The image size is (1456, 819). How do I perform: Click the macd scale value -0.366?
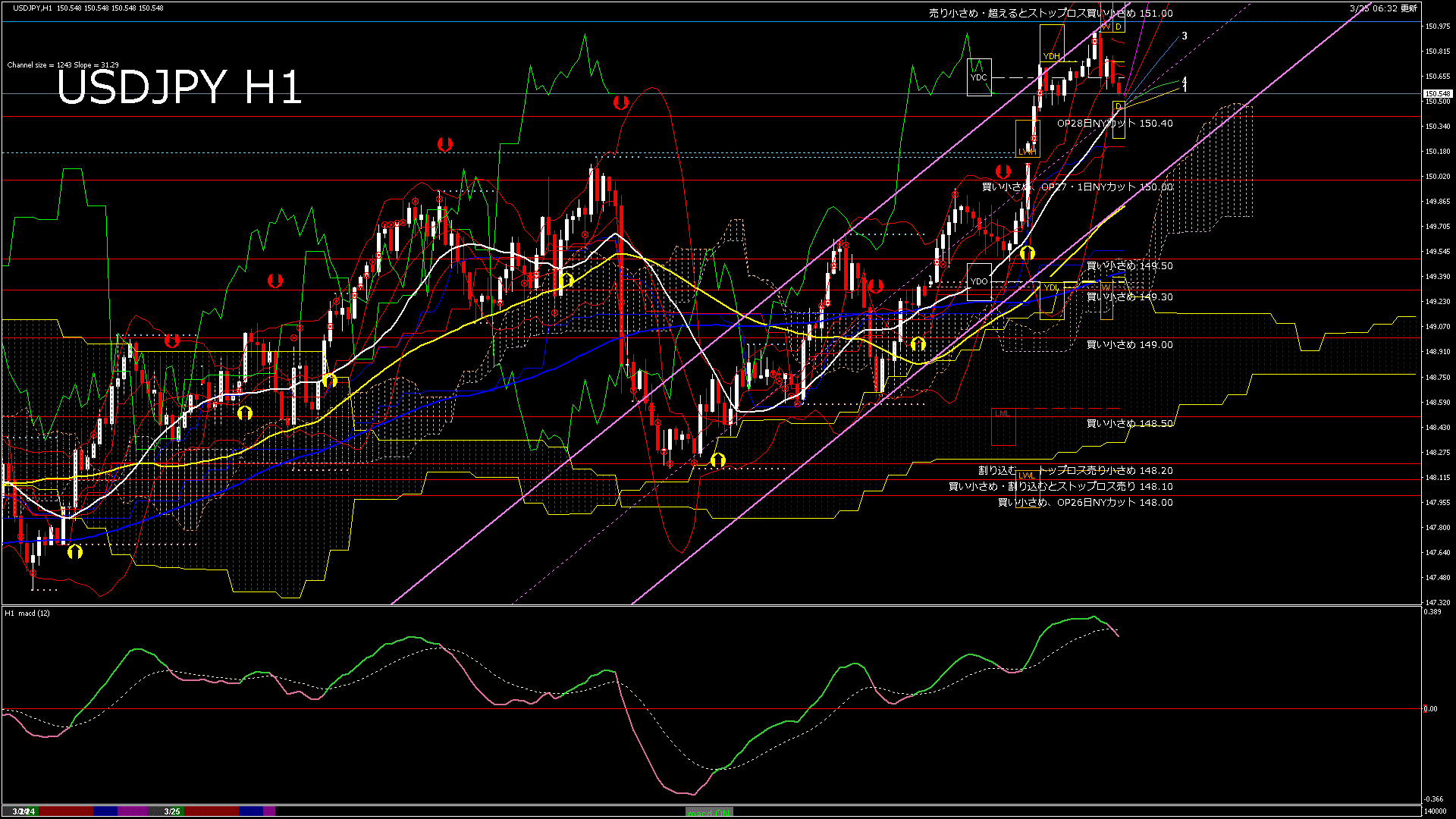click(x=1433, y=799)
